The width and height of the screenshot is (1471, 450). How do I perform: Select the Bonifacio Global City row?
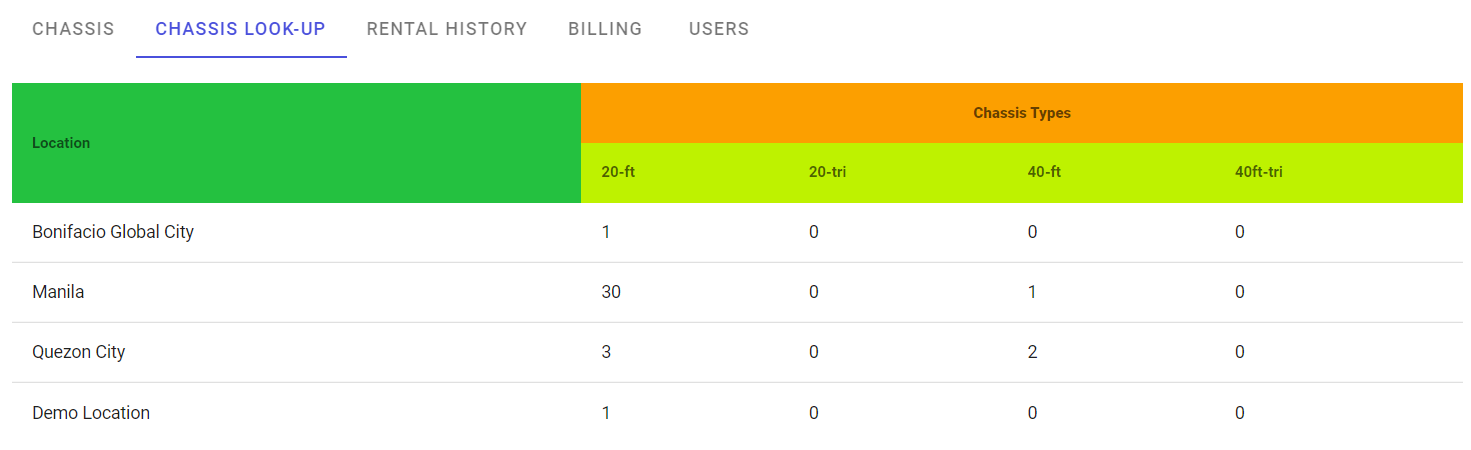pos(113,232)
